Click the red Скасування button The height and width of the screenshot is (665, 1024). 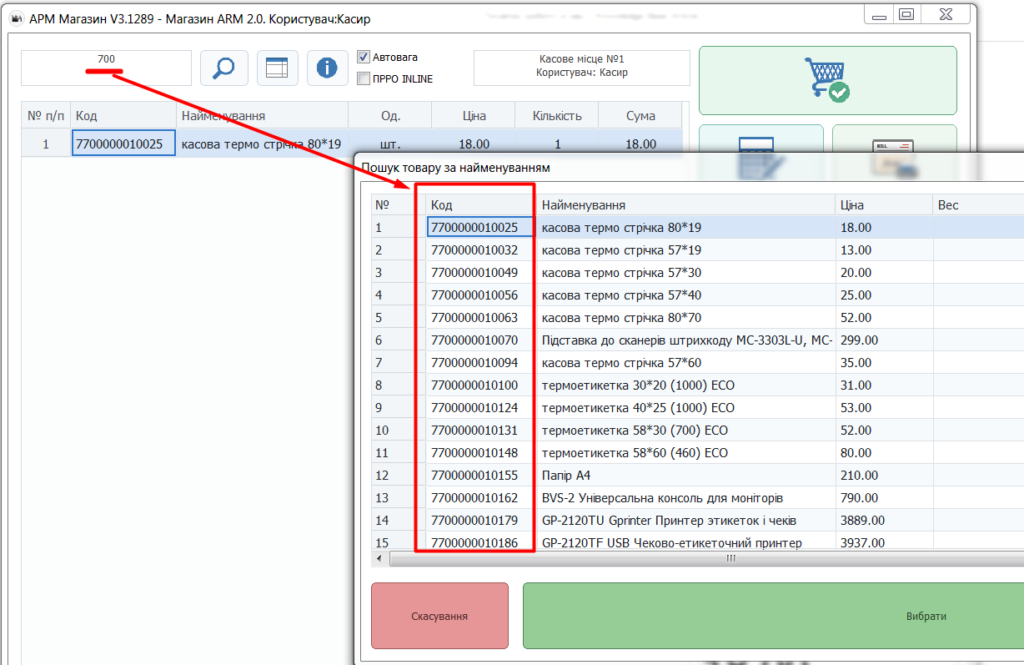[x=440, y=616]
